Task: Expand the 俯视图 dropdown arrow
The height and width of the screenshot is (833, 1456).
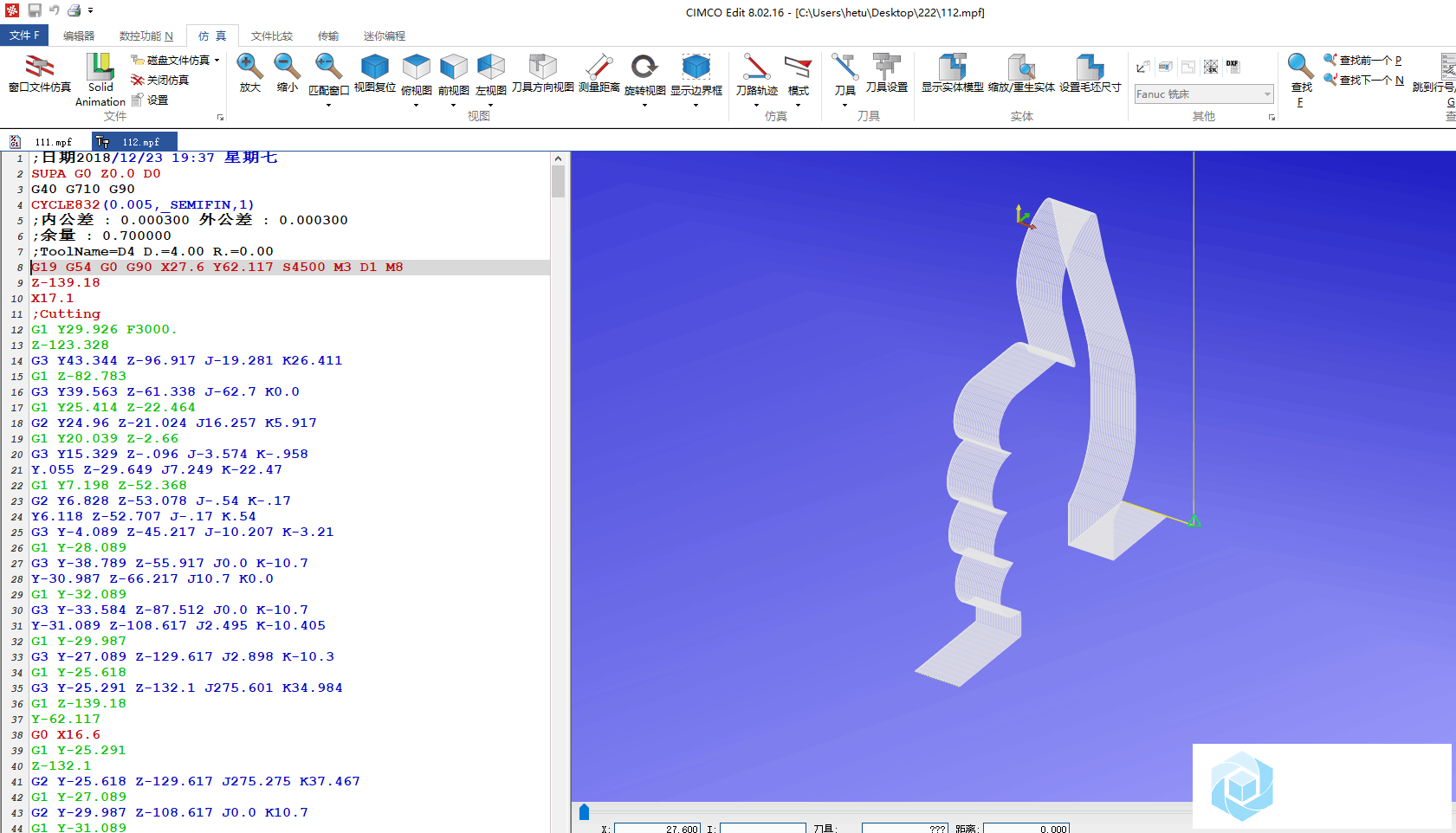Action: [x=417, y=105]
